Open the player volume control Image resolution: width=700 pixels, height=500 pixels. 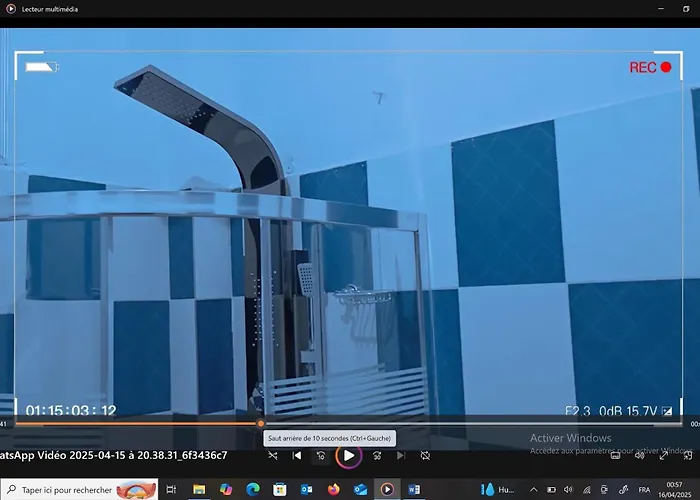(x=640, y=455)
